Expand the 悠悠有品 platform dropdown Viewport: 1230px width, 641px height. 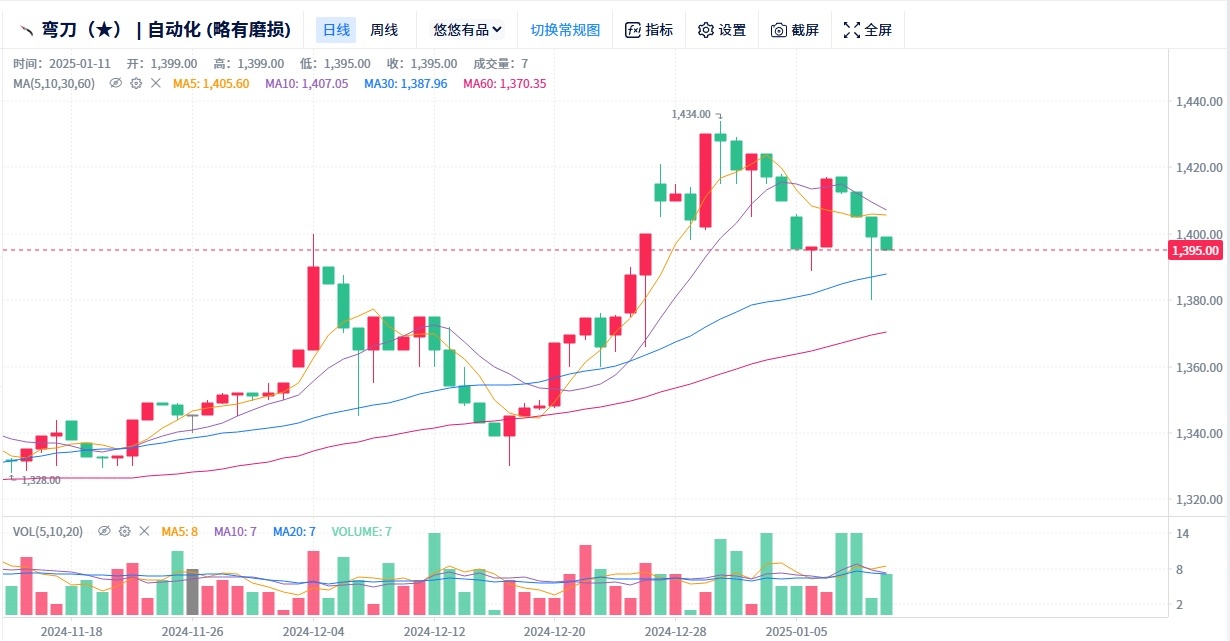point(467,30)
